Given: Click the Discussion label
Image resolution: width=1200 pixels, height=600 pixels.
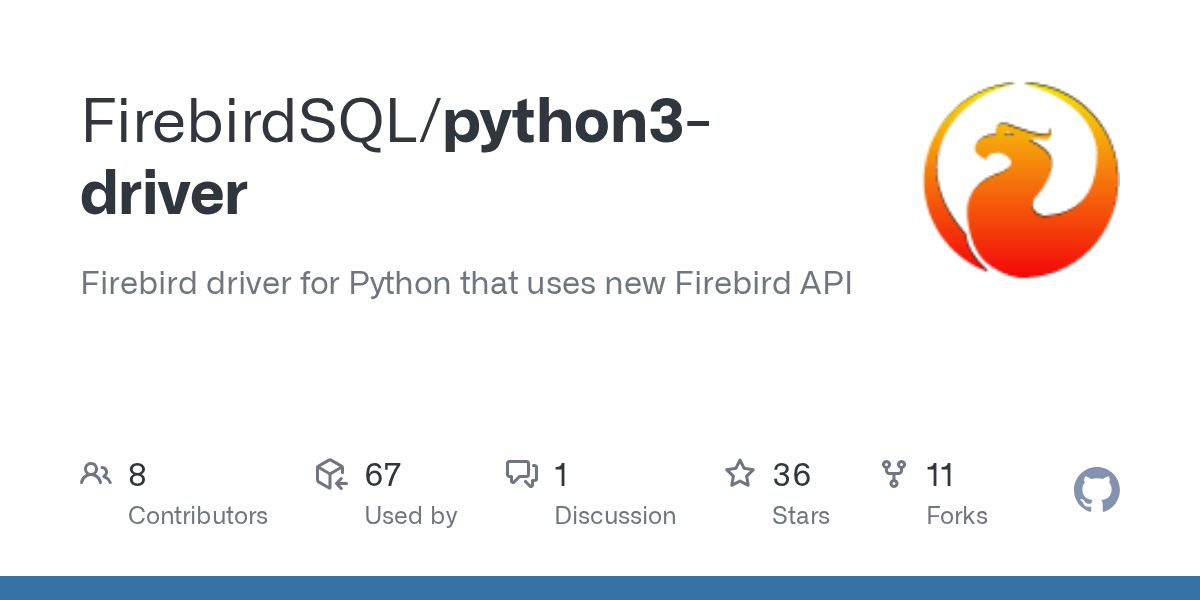Looking at the screenshot, I should pyautogui.click(x=615, y=516).
